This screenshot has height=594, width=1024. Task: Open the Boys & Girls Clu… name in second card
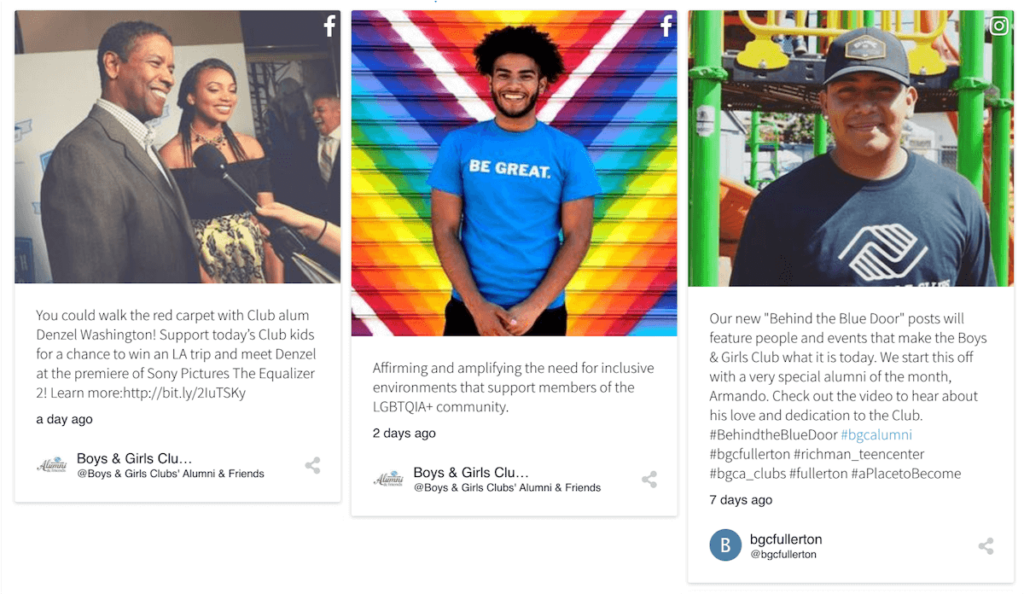click(471, 473)
